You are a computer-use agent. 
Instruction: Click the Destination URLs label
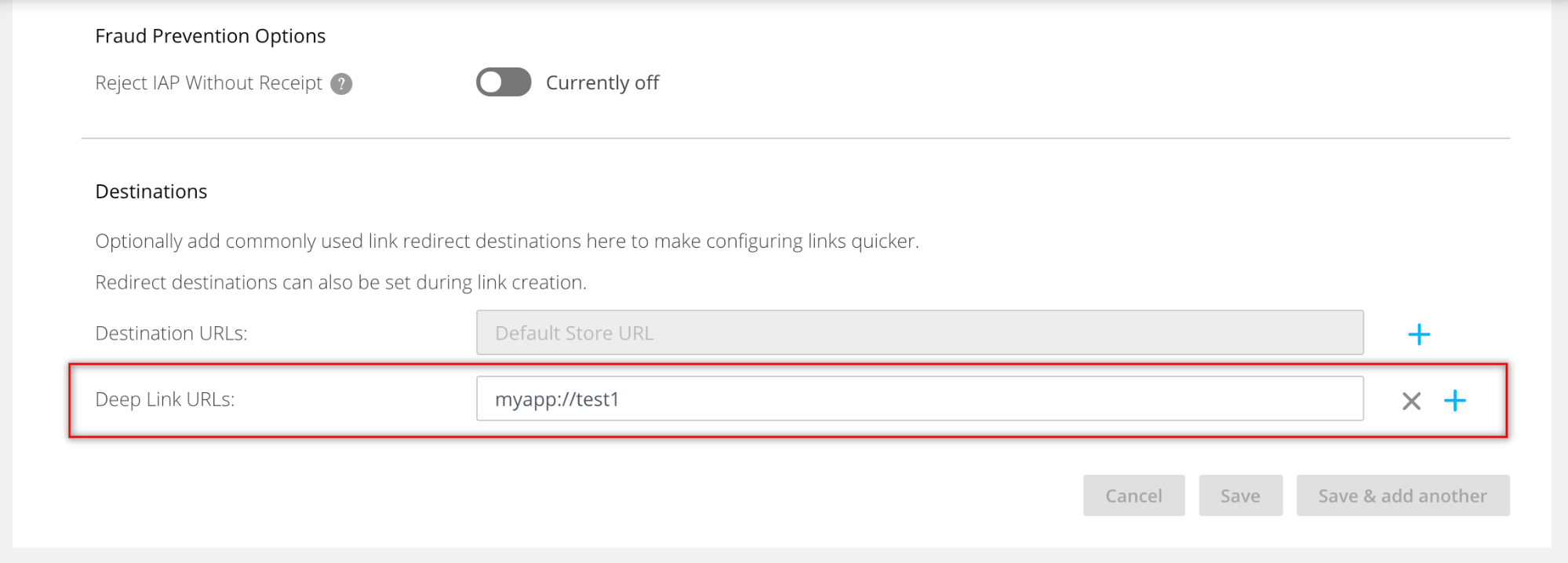[171, 333]
